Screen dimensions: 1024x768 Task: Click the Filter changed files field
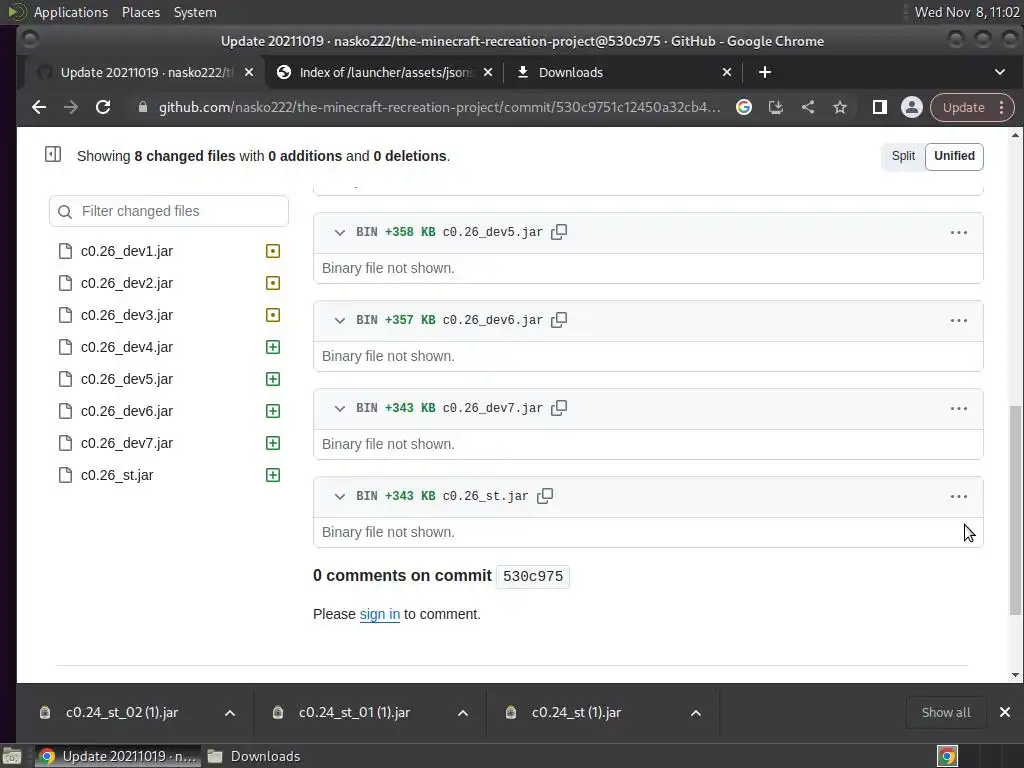pyautogui.click(x=168, y=211)
